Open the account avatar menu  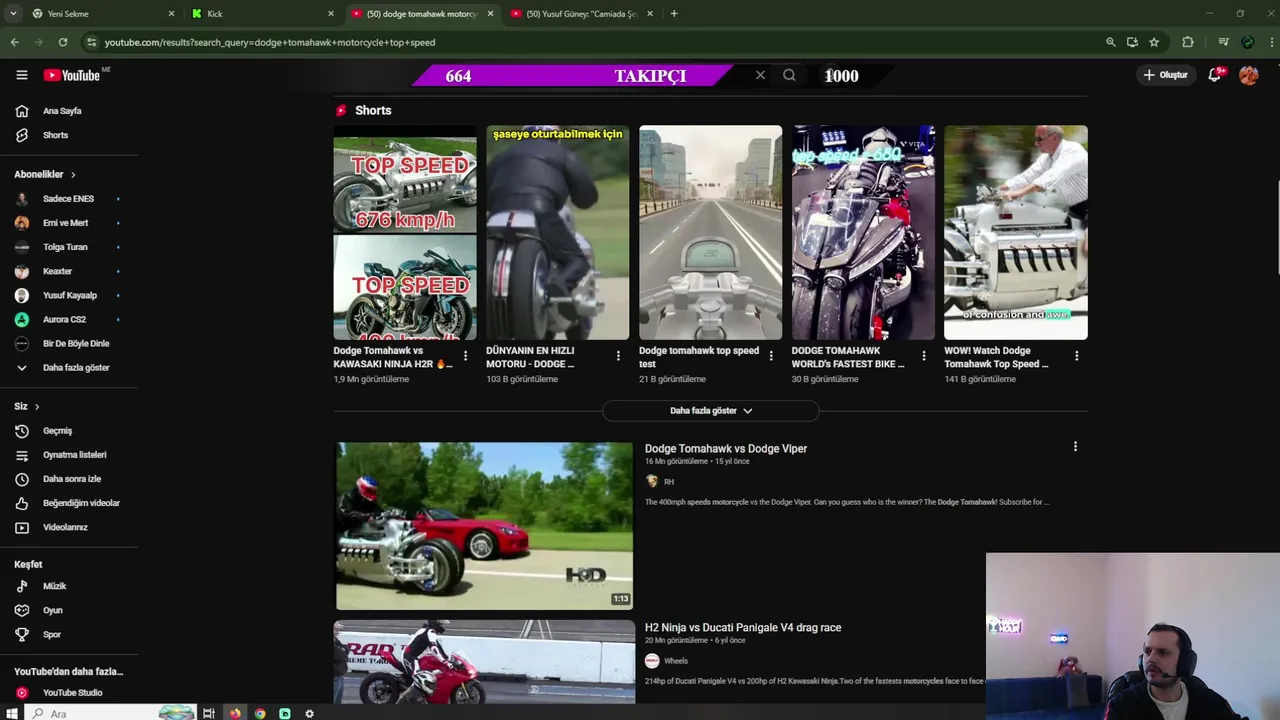1248,75
